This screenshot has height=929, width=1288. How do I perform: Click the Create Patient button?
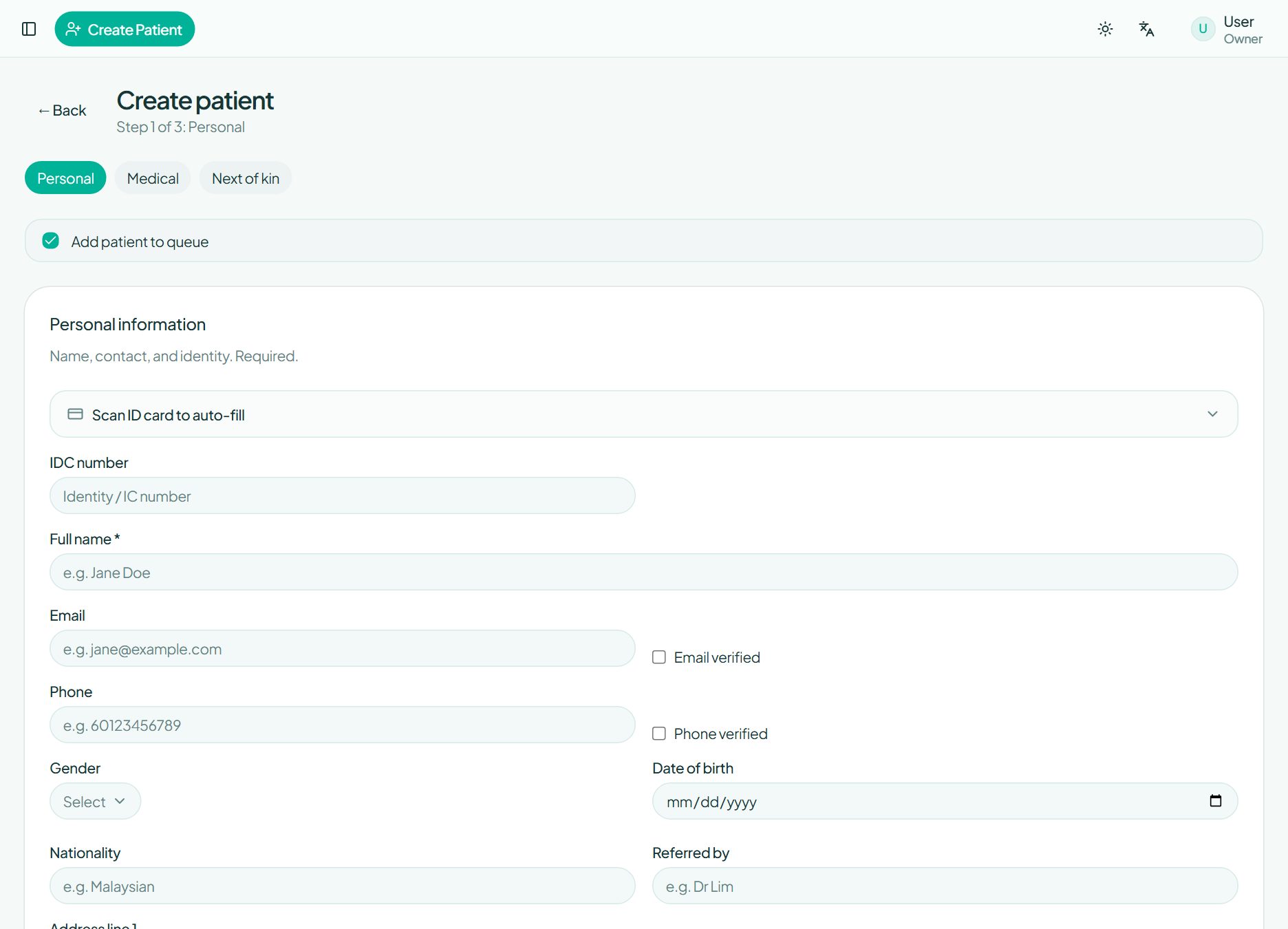click(x=125, y=29)
